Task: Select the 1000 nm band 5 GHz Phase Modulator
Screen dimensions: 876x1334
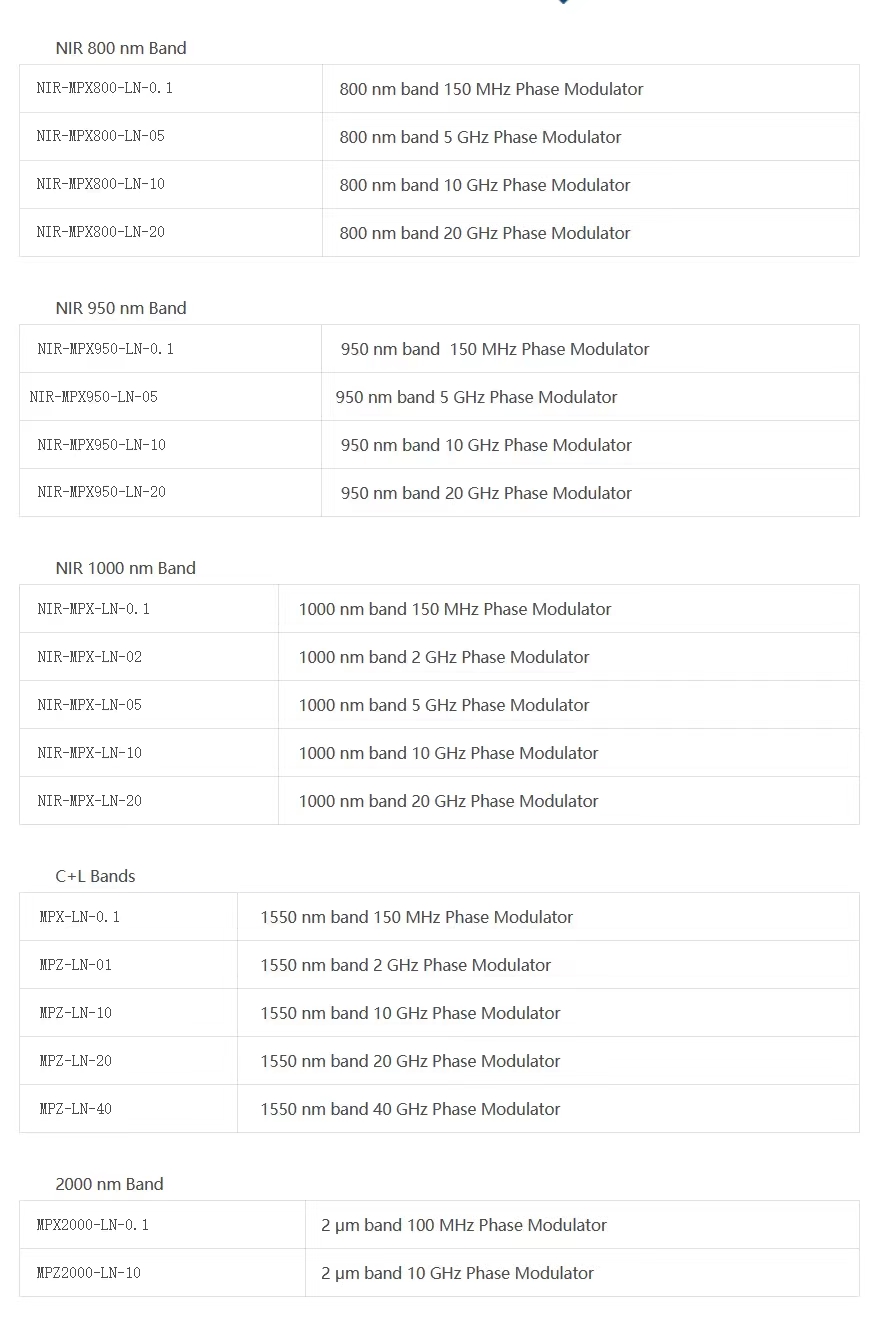Action: click(x=444, y=705)
